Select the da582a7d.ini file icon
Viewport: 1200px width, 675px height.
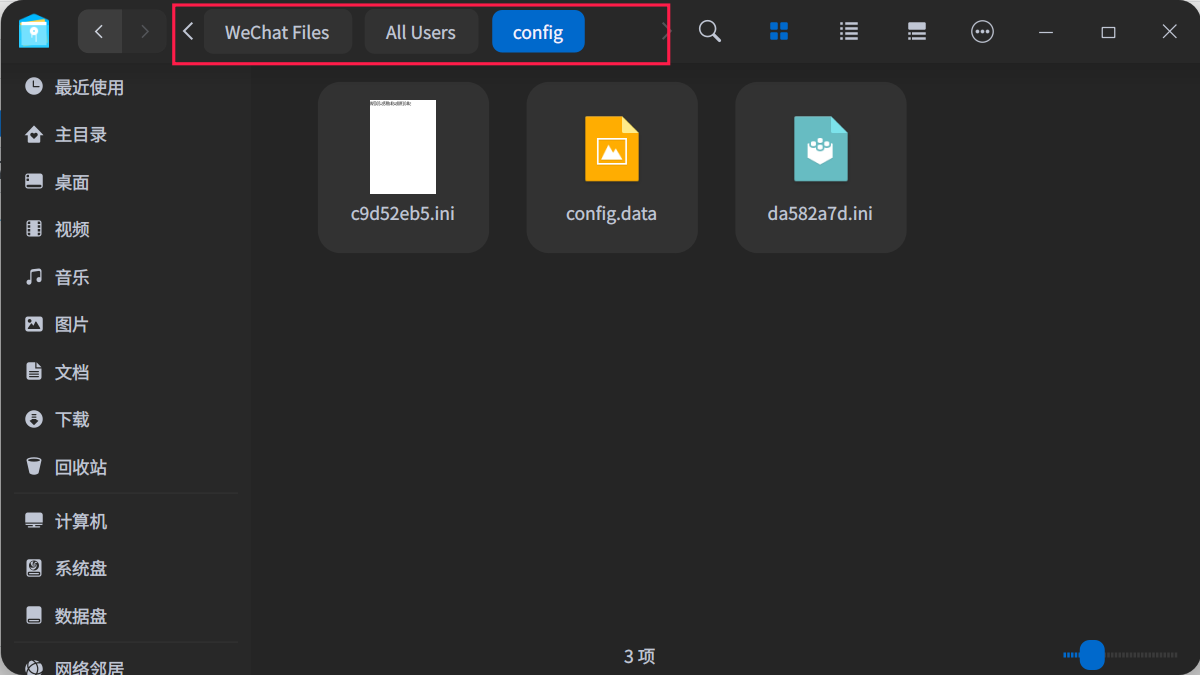pos(821,148)
